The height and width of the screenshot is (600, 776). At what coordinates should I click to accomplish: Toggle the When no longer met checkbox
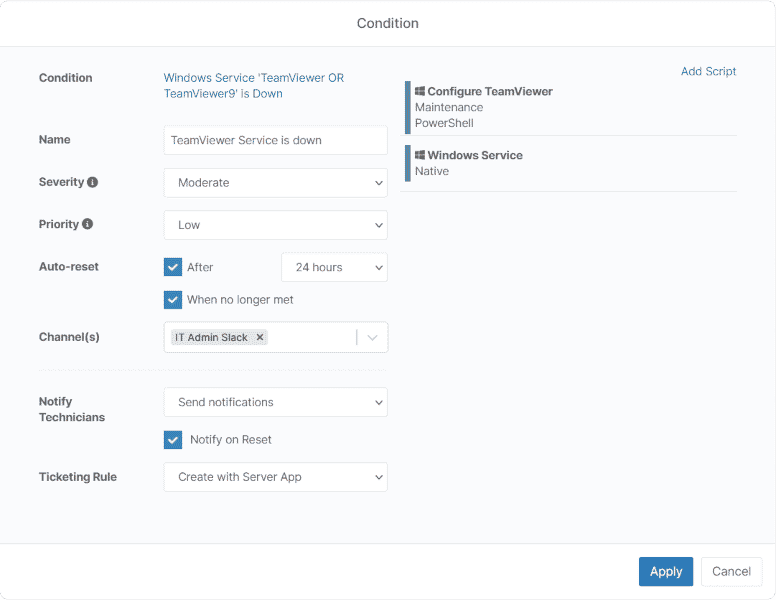point(173,300)
